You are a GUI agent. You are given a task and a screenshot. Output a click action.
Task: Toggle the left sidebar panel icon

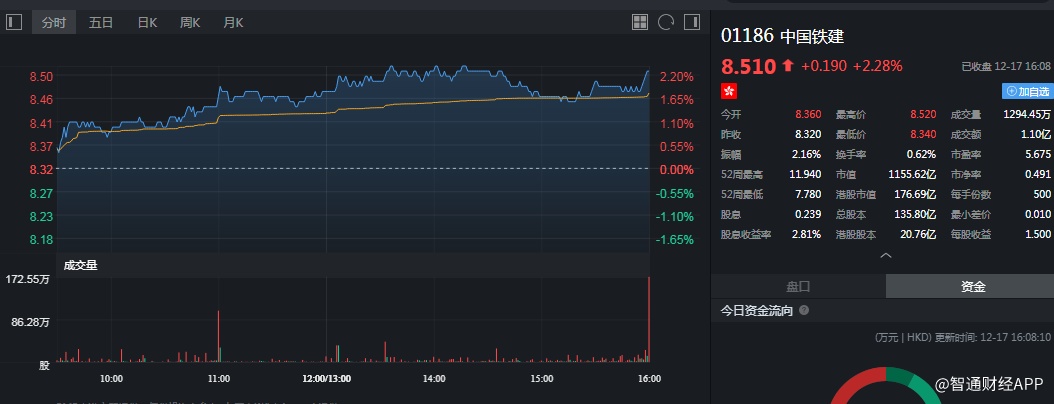point(14,21)
